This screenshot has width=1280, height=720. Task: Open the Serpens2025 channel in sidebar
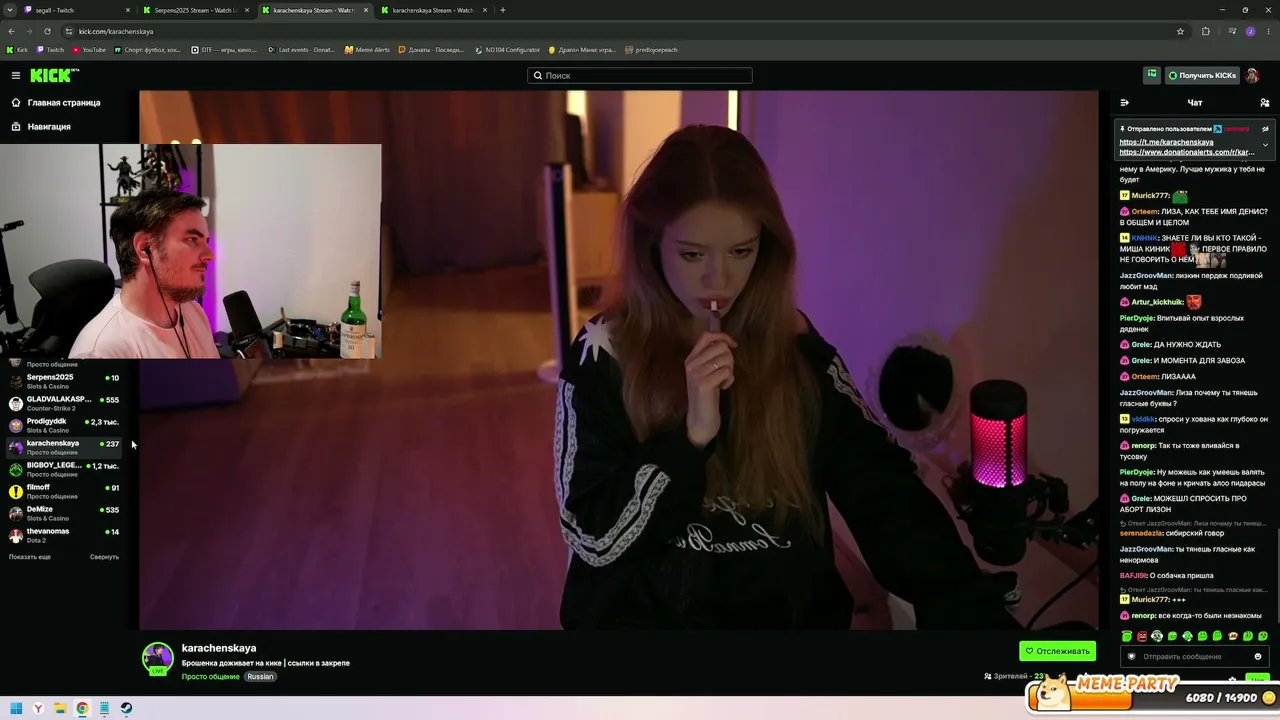coord(64,381)
